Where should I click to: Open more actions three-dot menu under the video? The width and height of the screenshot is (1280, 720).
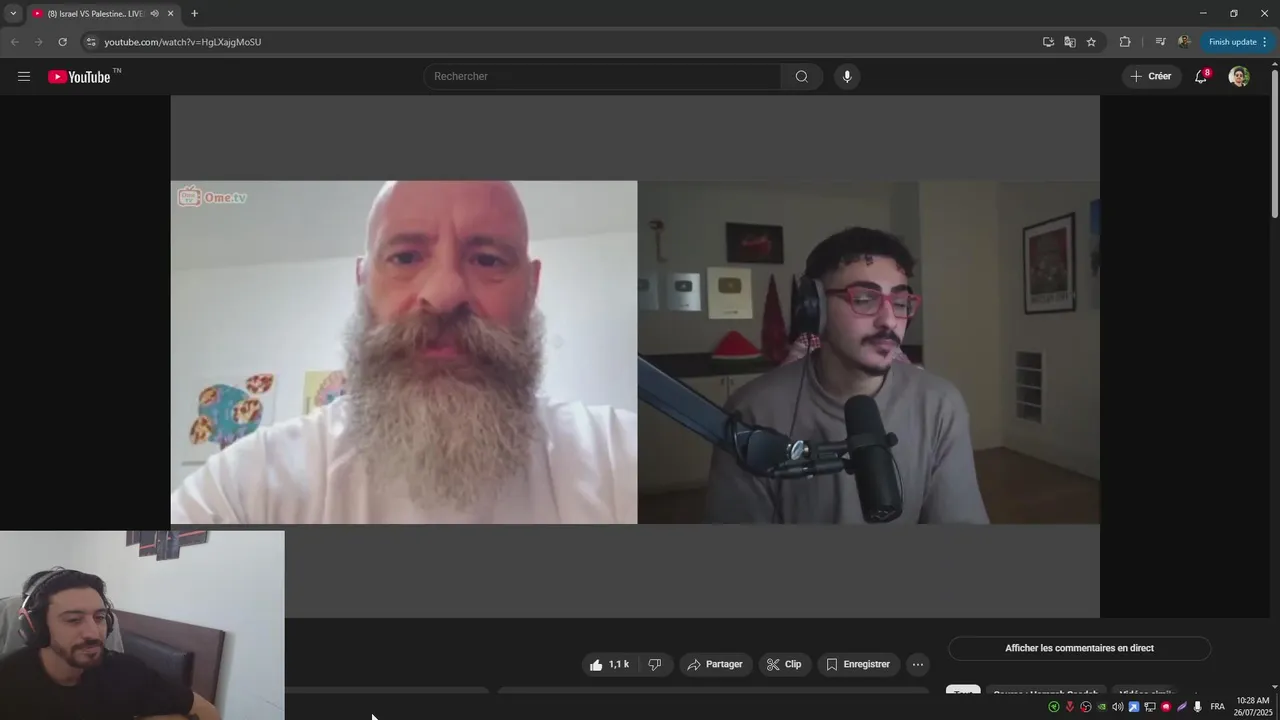(x=918, y=664)
